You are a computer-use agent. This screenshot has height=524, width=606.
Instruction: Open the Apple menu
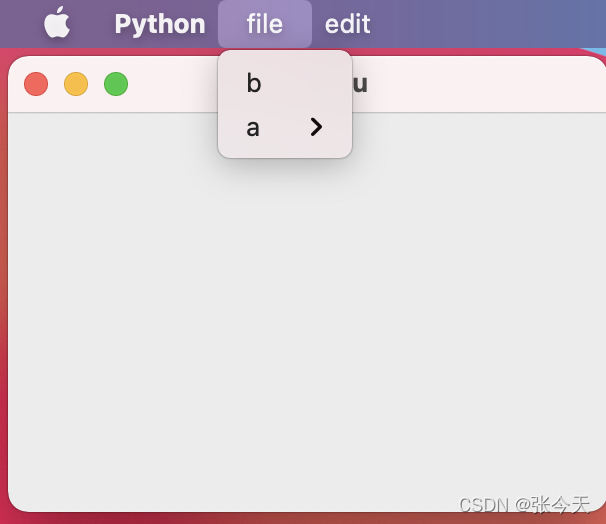click(57, 22)
